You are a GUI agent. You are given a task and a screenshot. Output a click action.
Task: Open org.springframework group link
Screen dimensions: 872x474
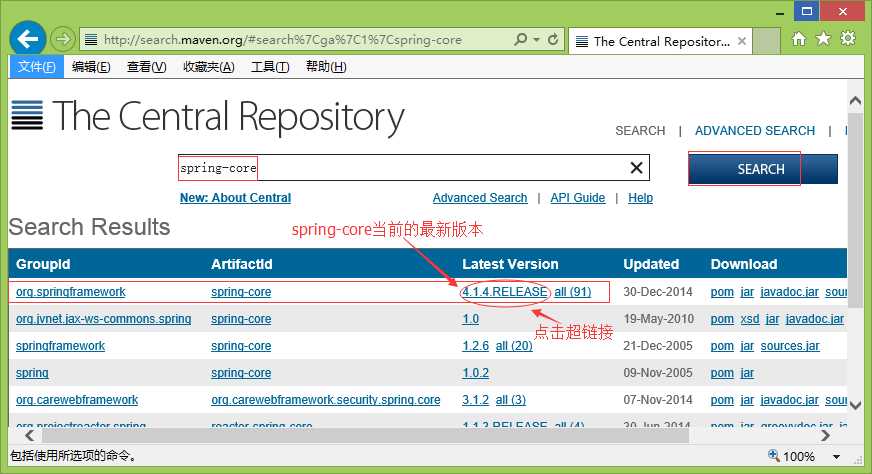coord(71,292)
